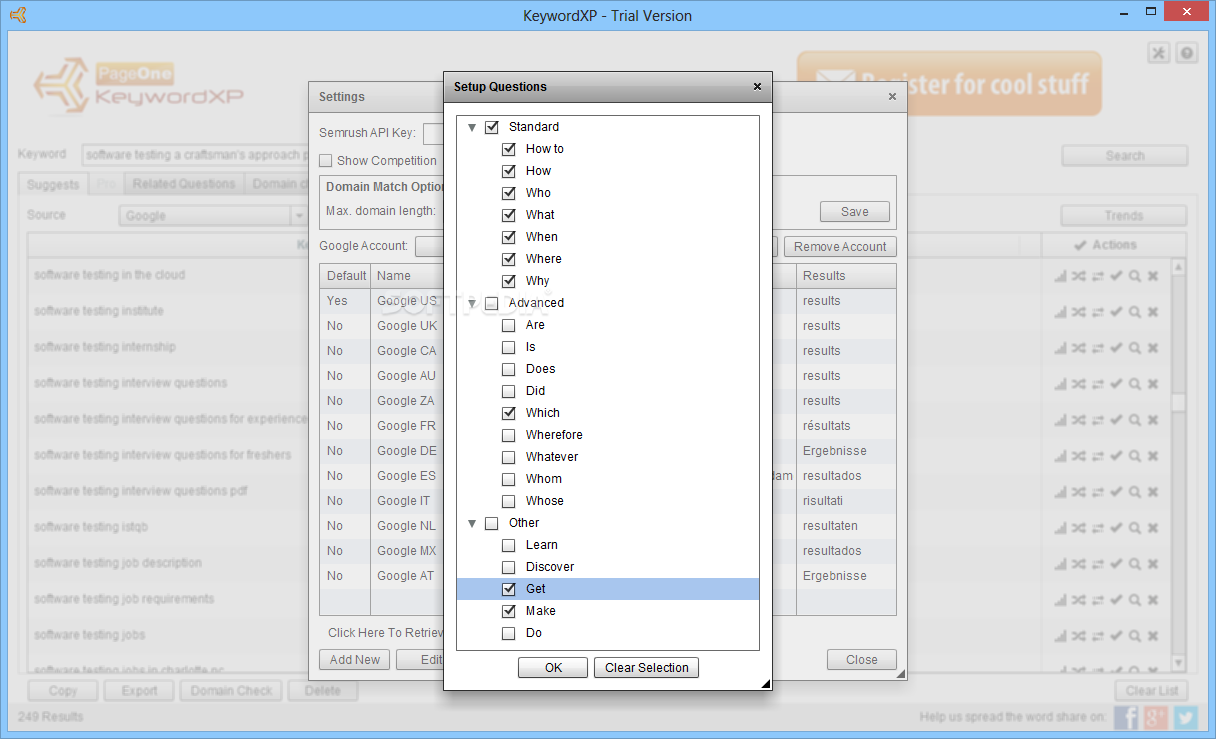Click Add New in Settings

click(355, 660)
